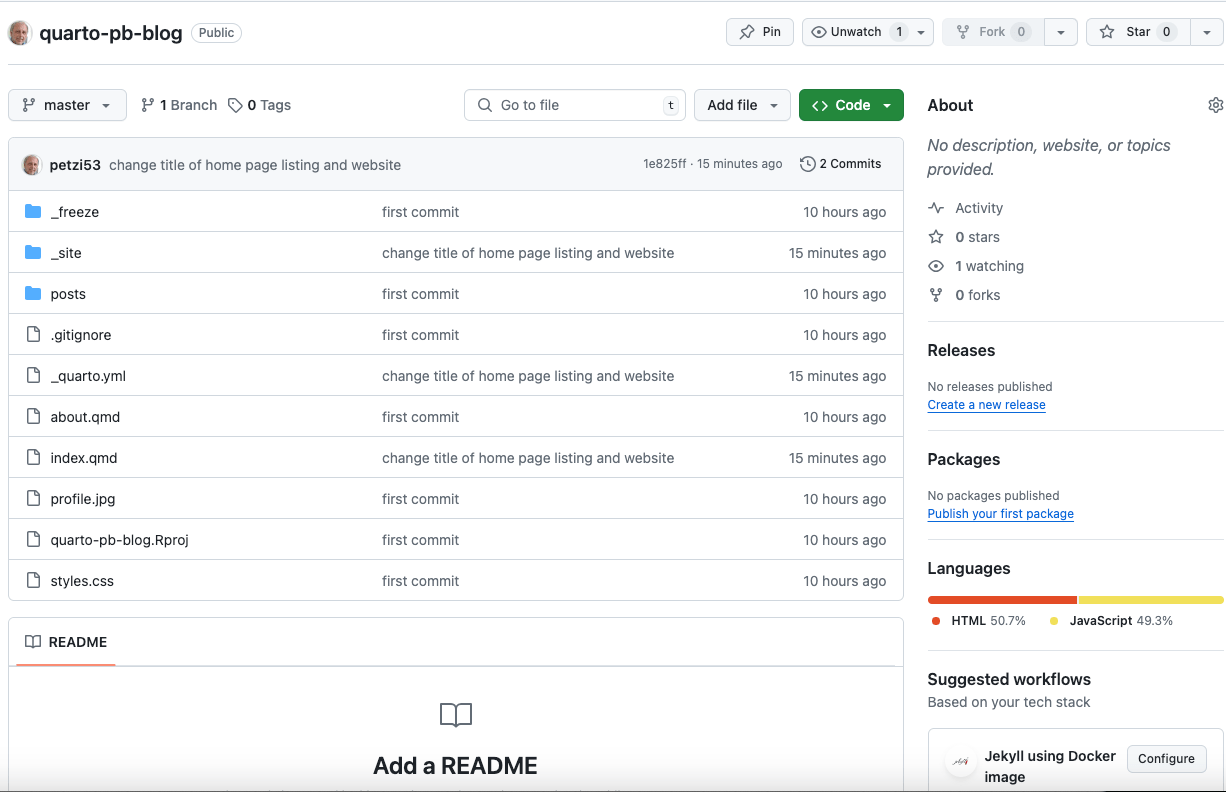Click the Create a new release link
The width and height of the screenshot is (1226, 792).
[986, 405]
